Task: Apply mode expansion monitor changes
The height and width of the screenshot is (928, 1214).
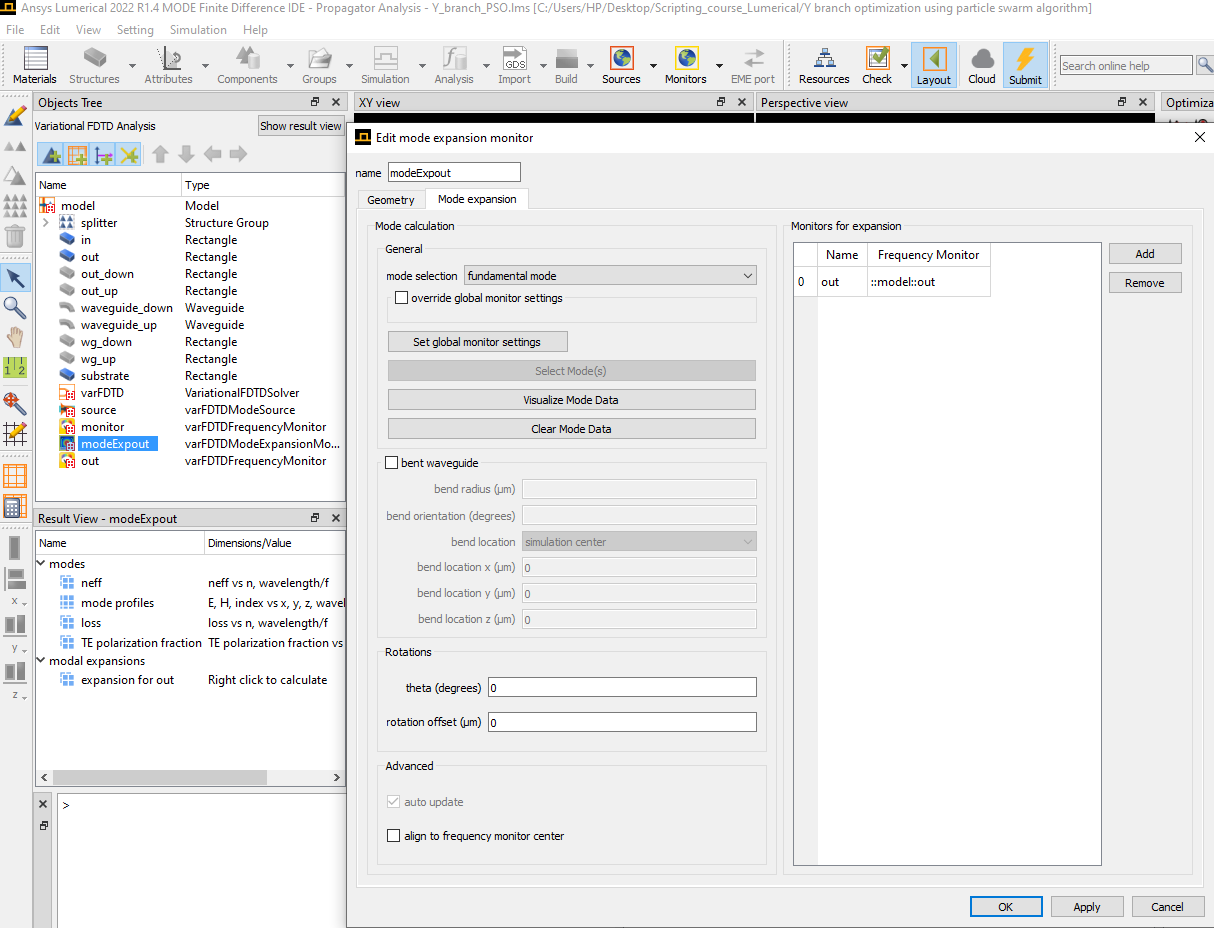Action: (x=1087, y=907)
